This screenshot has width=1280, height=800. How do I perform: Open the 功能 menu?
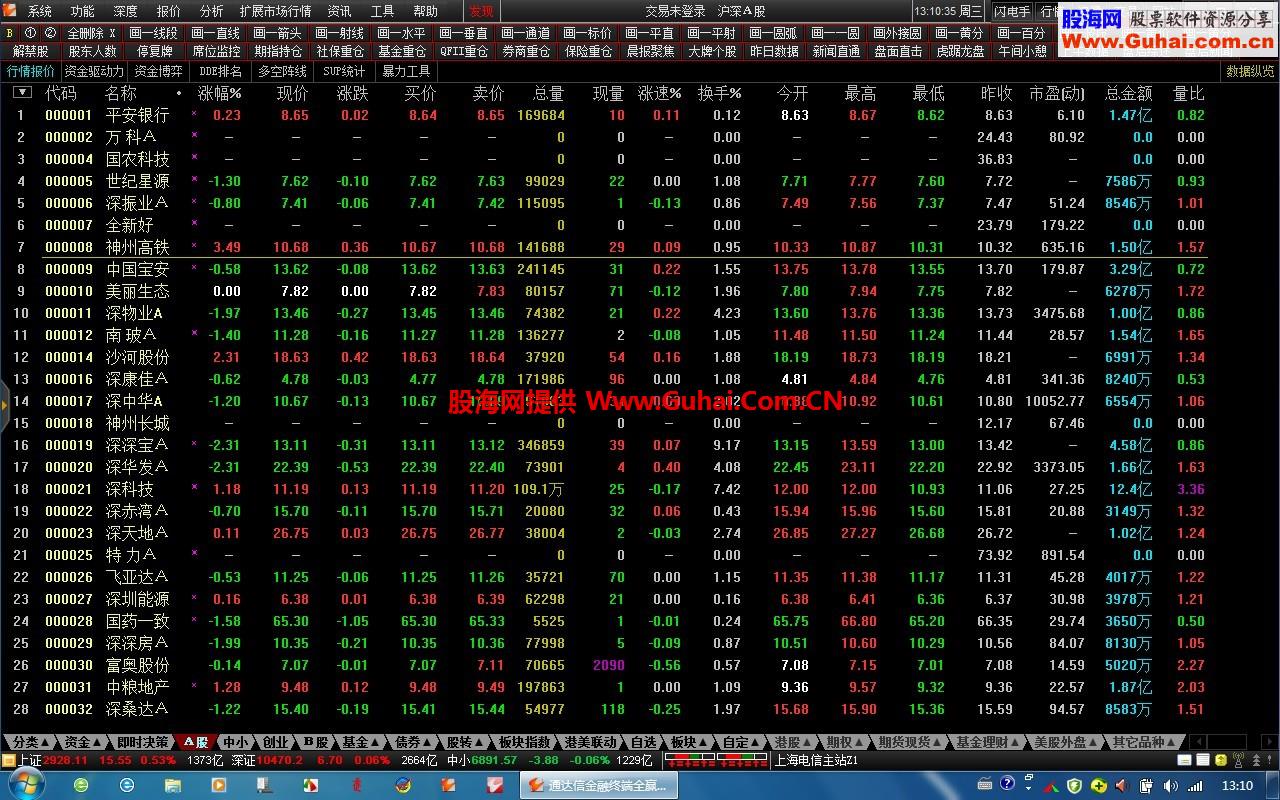pyautogui.click(x=83, y=11)
